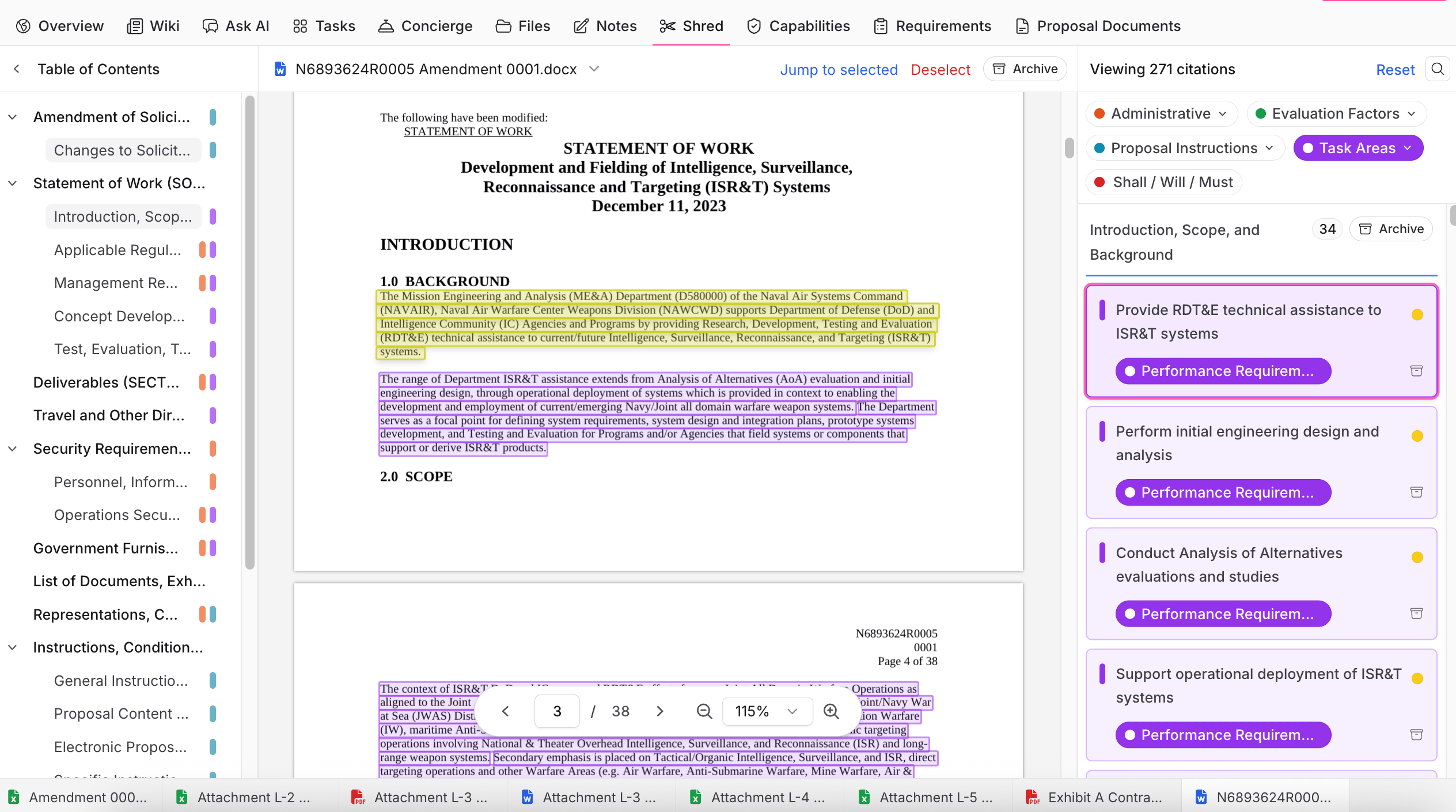Select Applicable Regulations in table of contents
Image resolution: width=1456 pixels, height=812 pixels.
[117, 250]
